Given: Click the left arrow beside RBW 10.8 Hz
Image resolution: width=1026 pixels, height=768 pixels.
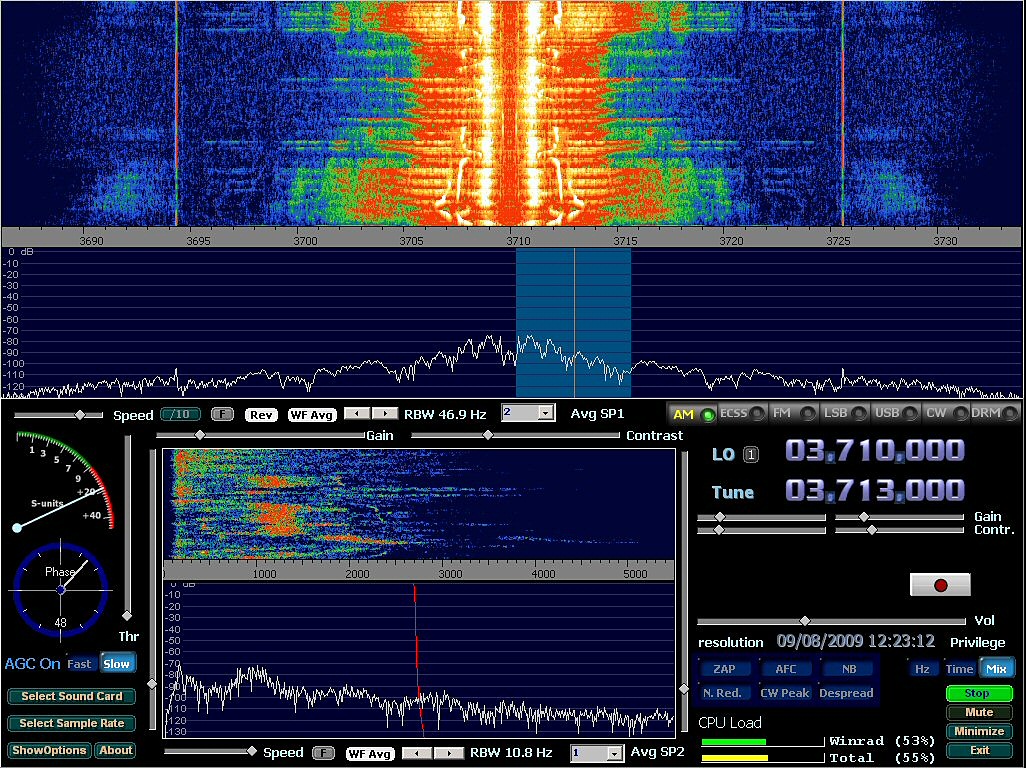Looking at the screenshot, I should 417,753.
